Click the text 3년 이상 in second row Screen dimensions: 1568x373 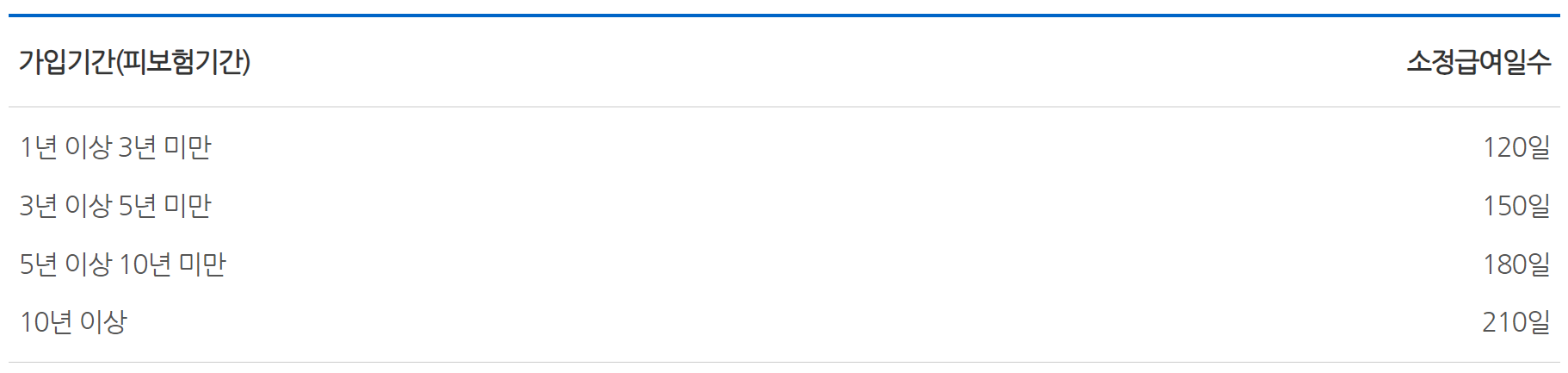(x=65, y=206)
